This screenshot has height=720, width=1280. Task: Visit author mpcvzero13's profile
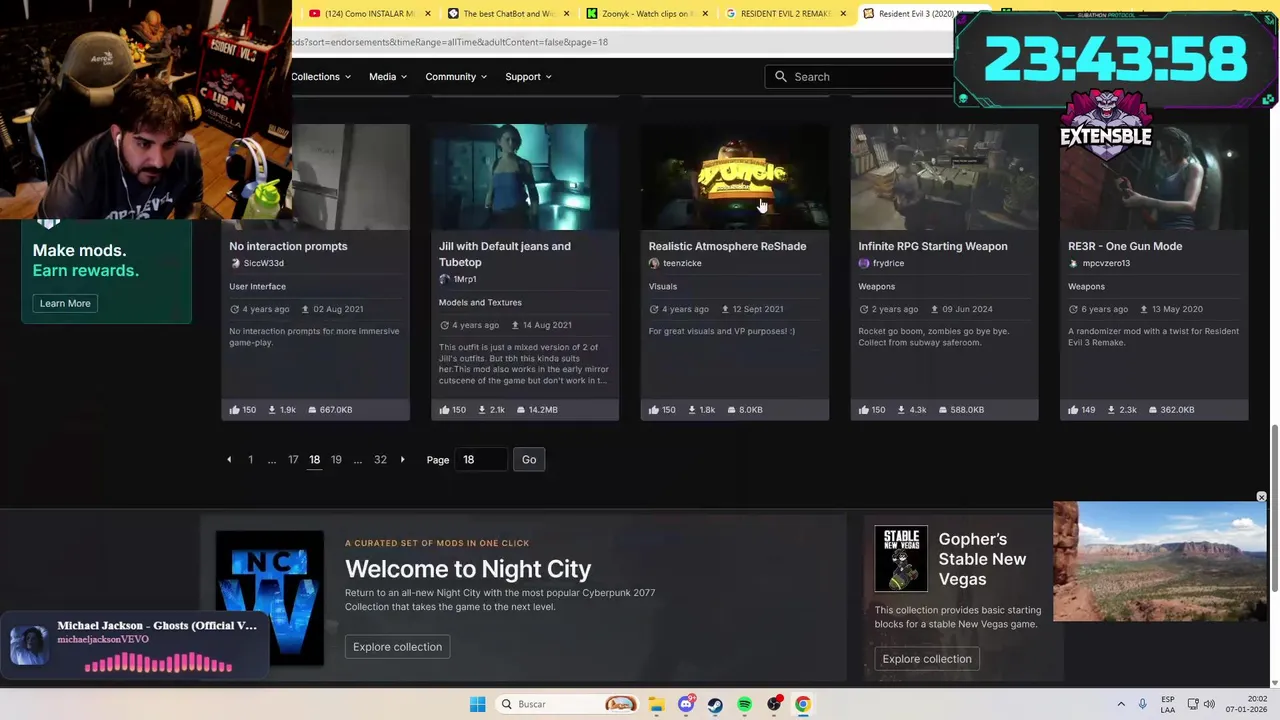point(1106,263)
